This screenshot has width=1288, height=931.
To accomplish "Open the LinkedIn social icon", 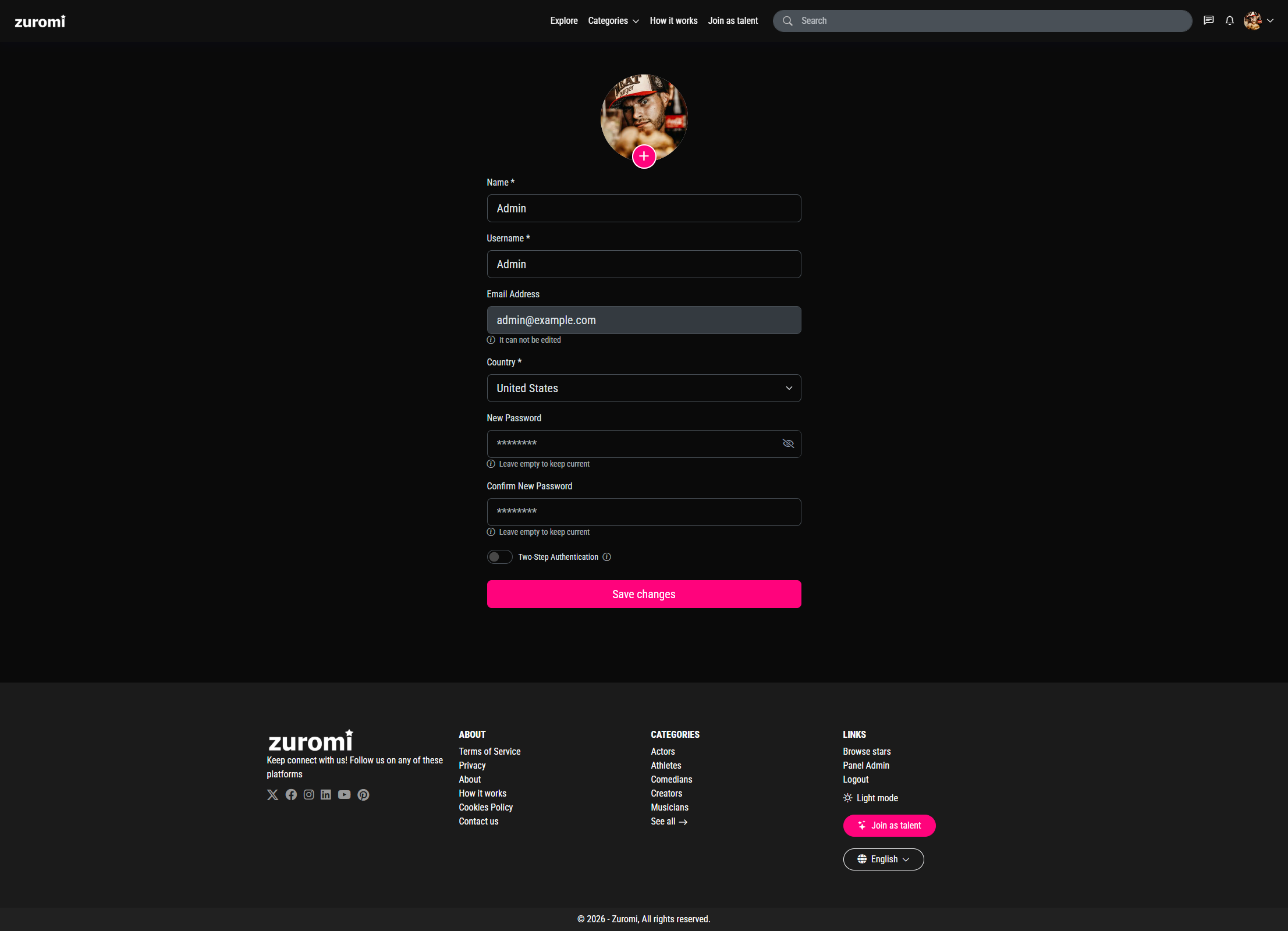I will pyautogui.click(x=326, y=795).
